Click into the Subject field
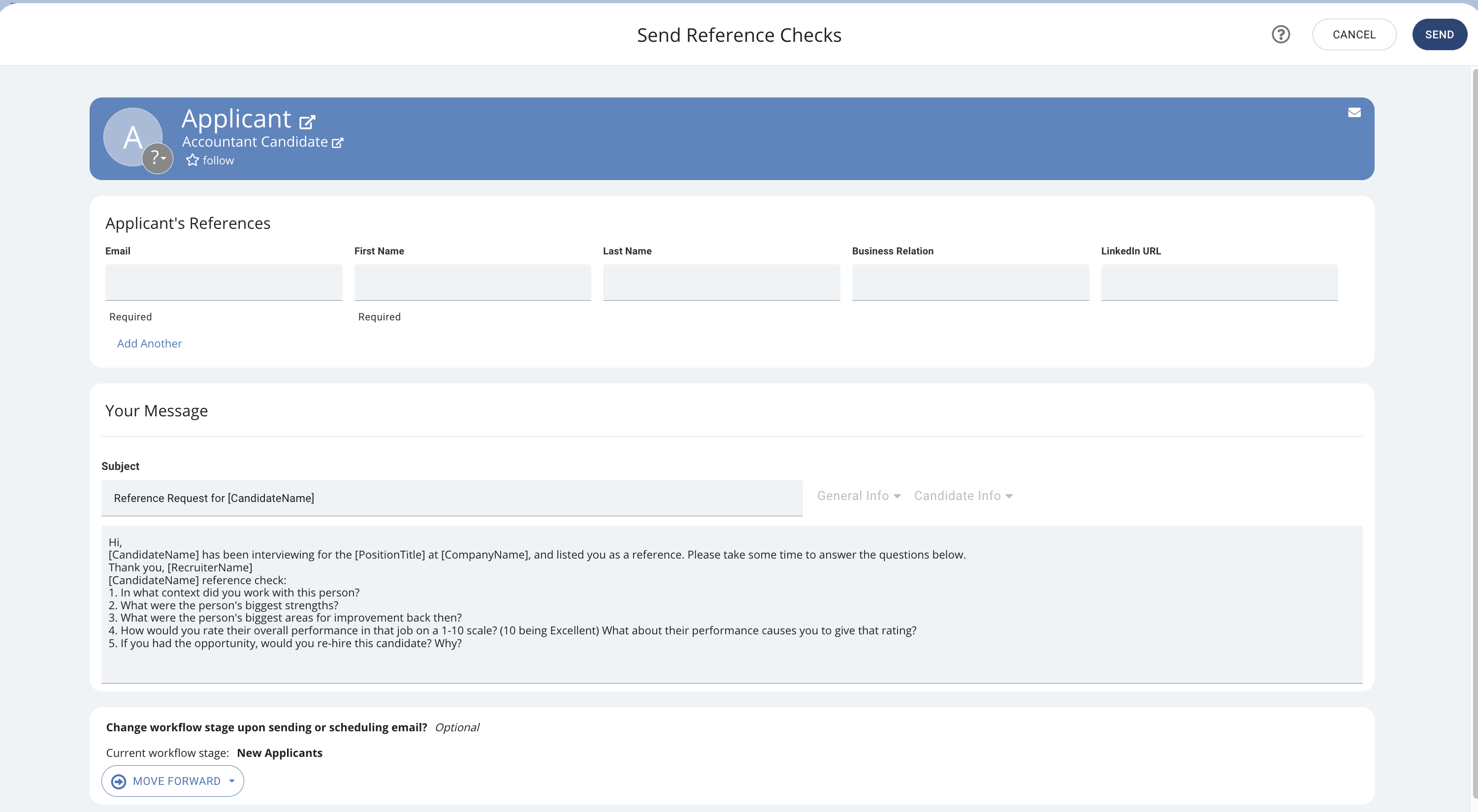 point(452,498)
